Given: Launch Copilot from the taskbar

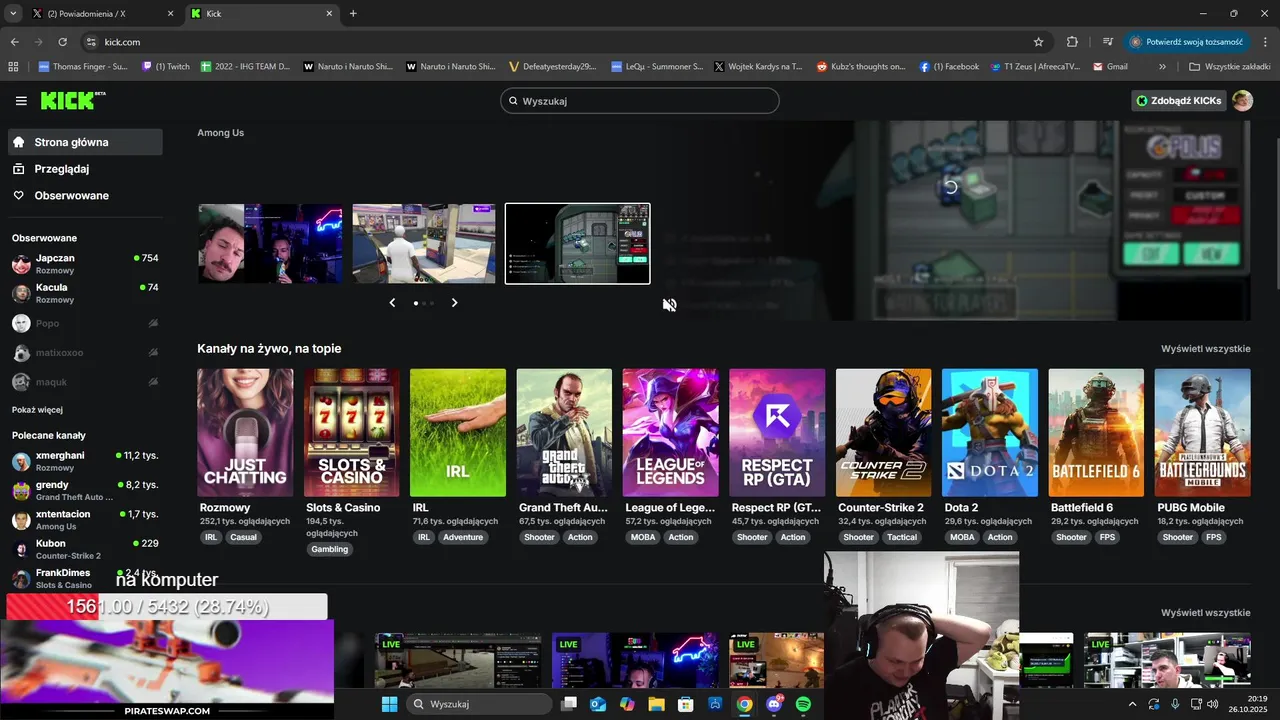Looking at the screenshot, I should [627, 704].
